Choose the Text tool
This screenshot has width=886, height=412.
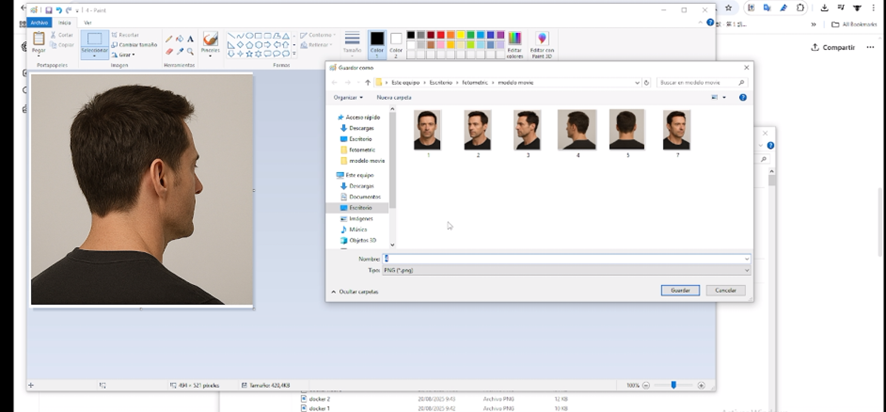pos(190,40)
